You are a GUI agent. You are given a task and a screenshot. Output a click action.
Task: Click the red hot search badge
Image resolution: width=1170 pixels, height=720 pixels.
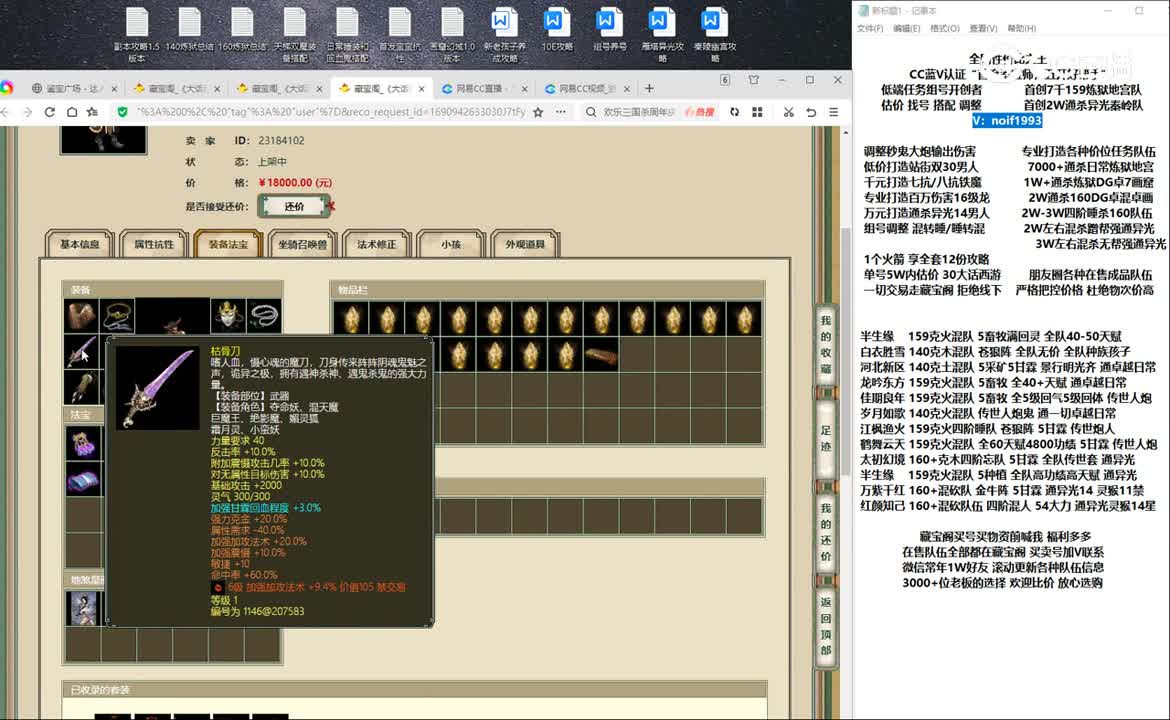click(x=700, y=112)
